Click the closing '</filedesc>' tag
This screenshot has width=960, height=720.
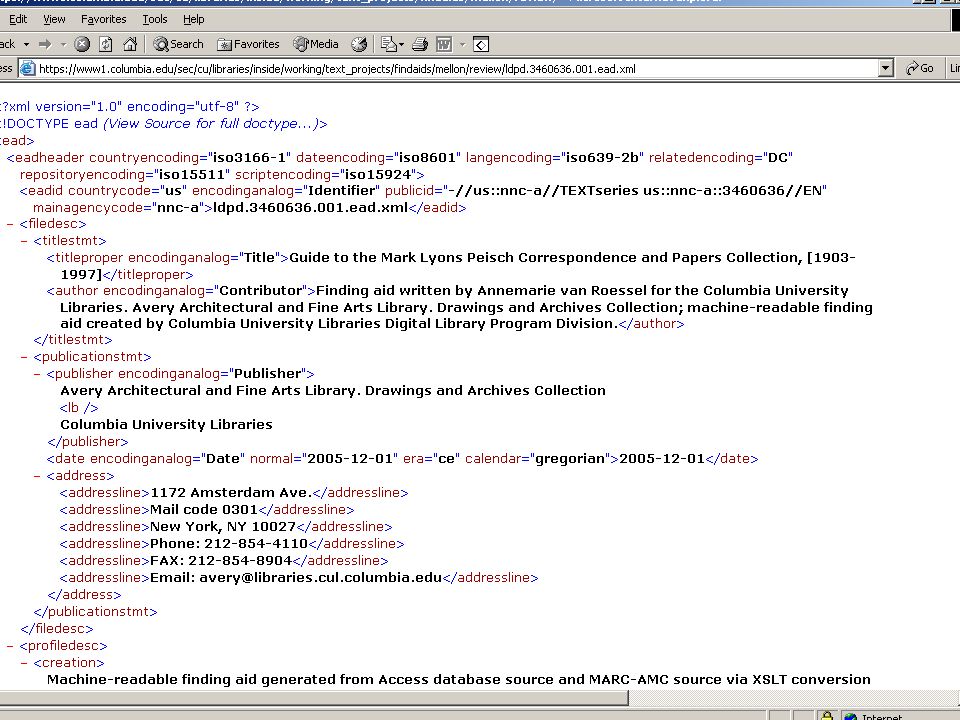point(57,629)
